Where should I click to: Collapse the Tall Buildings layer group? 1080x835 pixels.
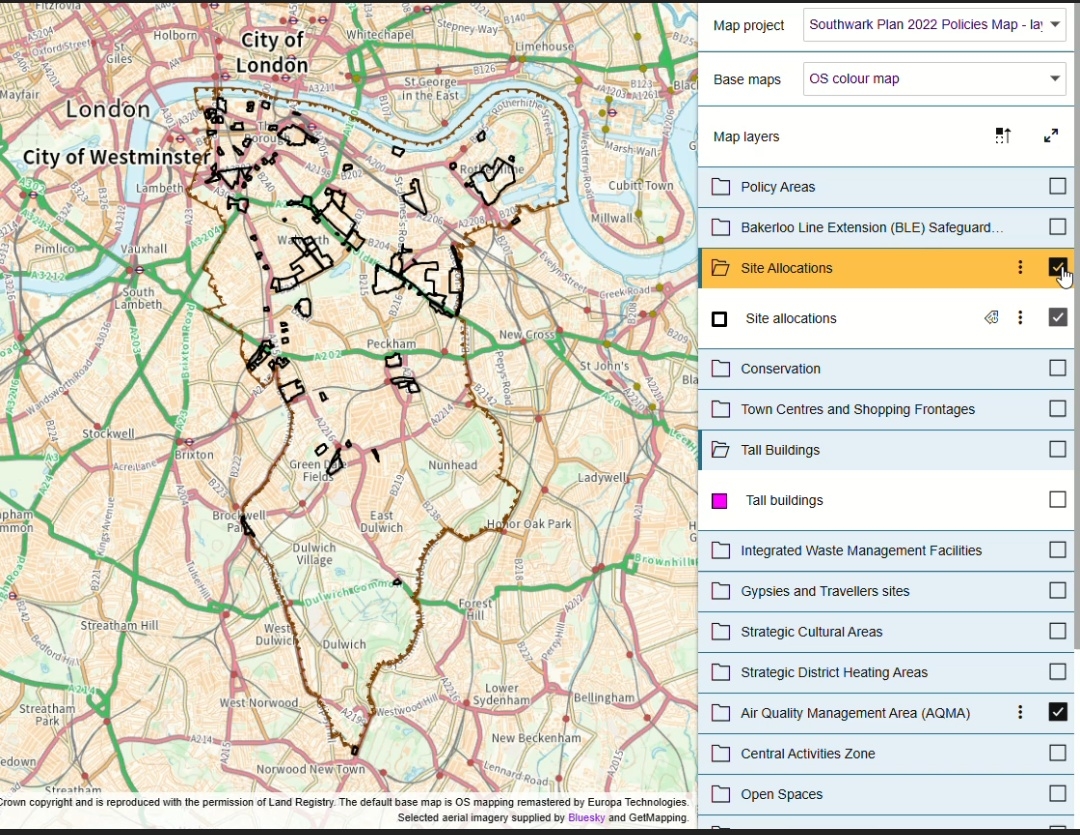coord(721,450)
